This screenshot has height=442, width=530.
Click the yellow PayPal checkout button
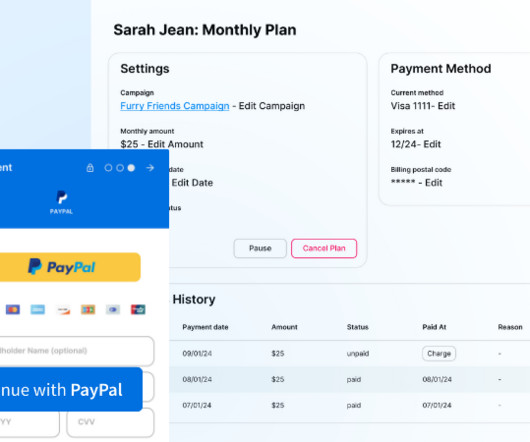point(70,267)
